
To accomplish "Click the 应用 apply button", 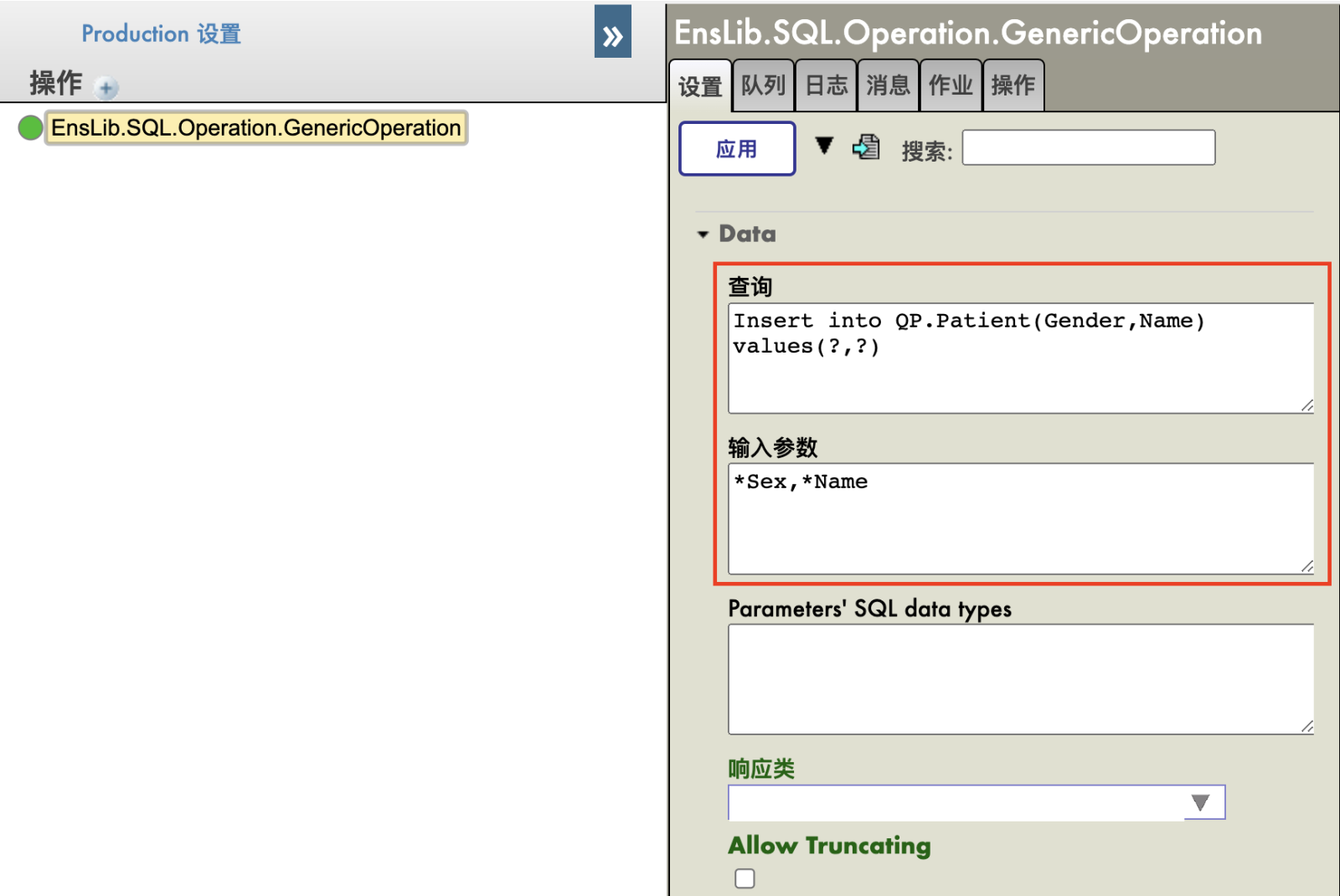I will click(736, 149).
